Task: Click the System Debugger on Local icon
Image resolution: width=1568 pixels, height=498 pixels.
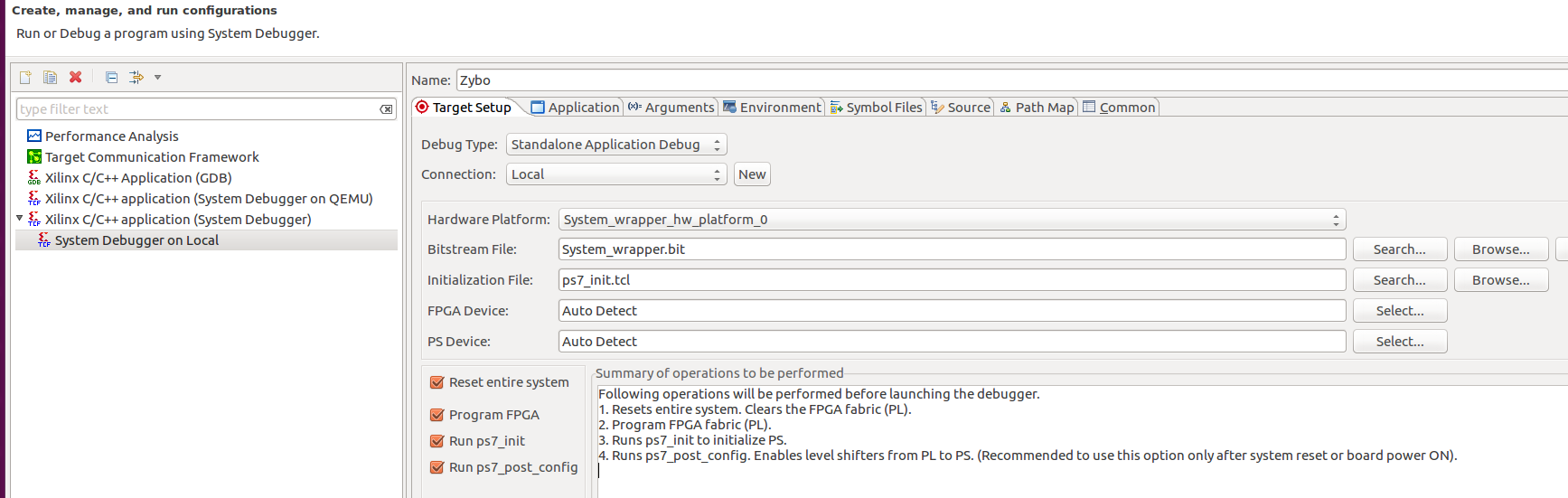Action: (43, 240)
